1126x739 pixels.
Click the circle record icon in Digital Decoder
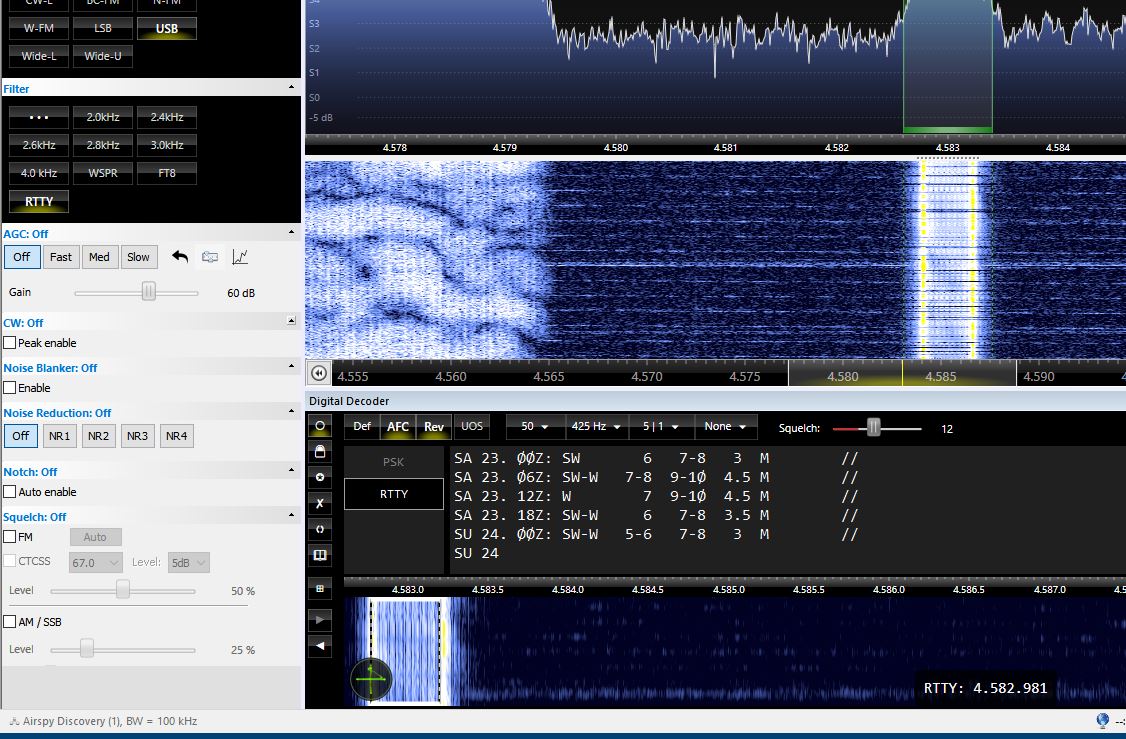coord(320,426)
